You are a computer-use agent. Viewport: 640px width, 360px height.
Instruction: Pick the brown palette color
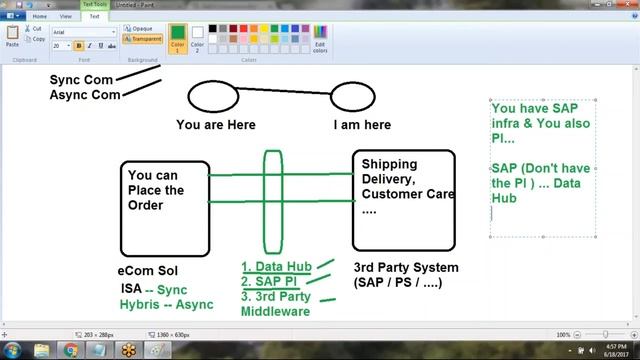click(233, 39)
